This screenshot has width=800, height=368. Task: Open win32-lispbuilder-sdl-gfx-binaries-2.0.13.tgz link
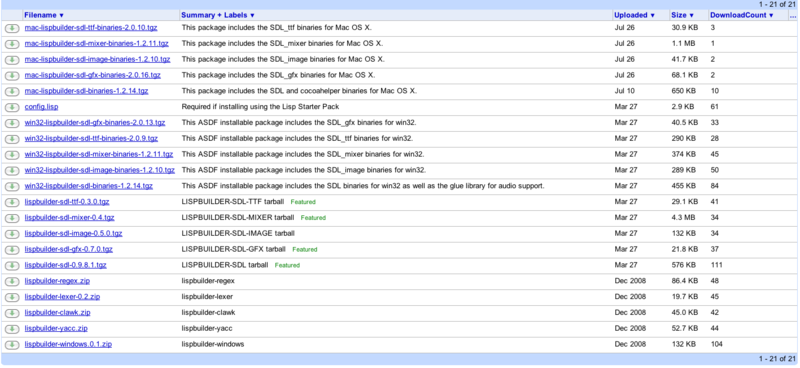[95, 123]
